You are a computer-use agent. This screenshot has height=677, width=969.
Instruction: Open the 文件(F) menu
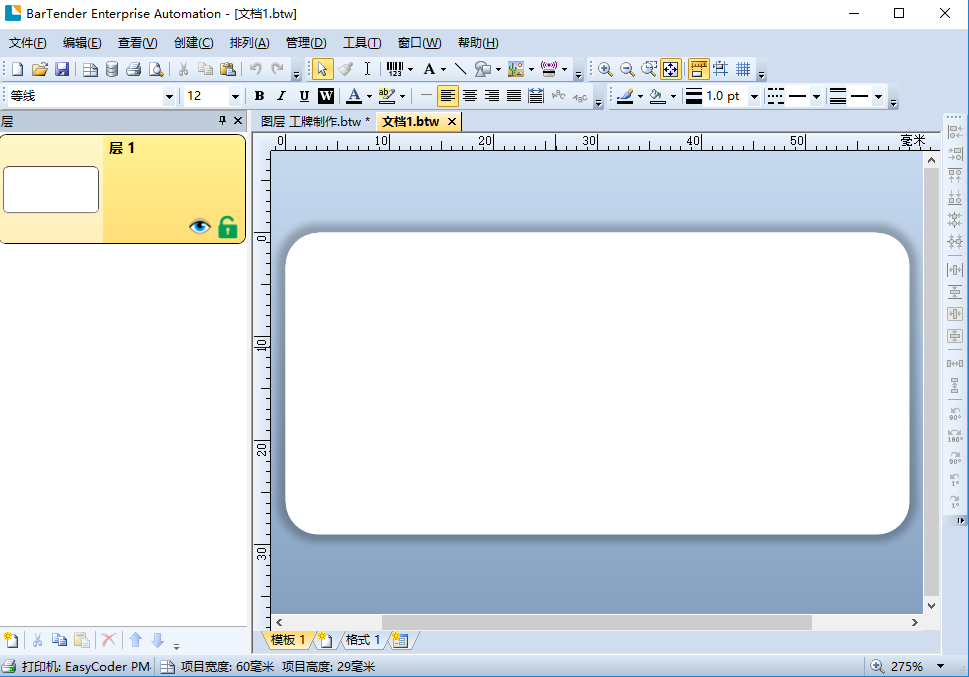27,43
